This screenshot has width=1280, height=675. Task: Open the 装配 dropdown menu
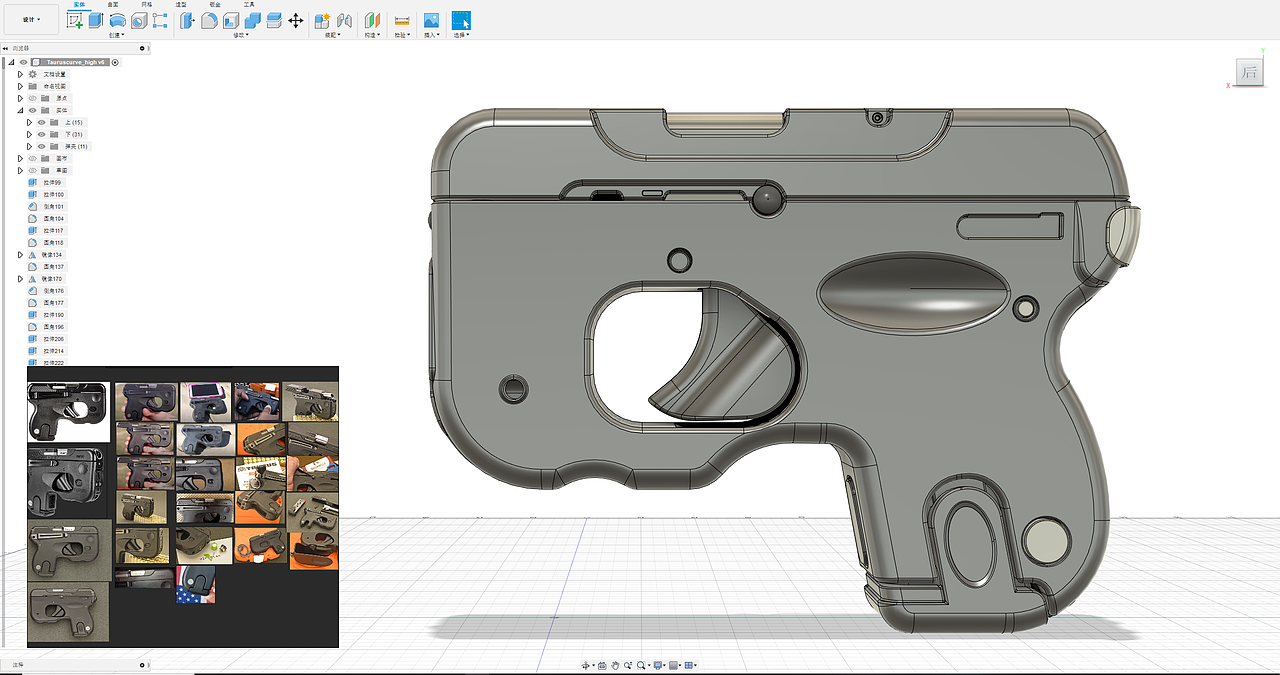click(333, 35)
